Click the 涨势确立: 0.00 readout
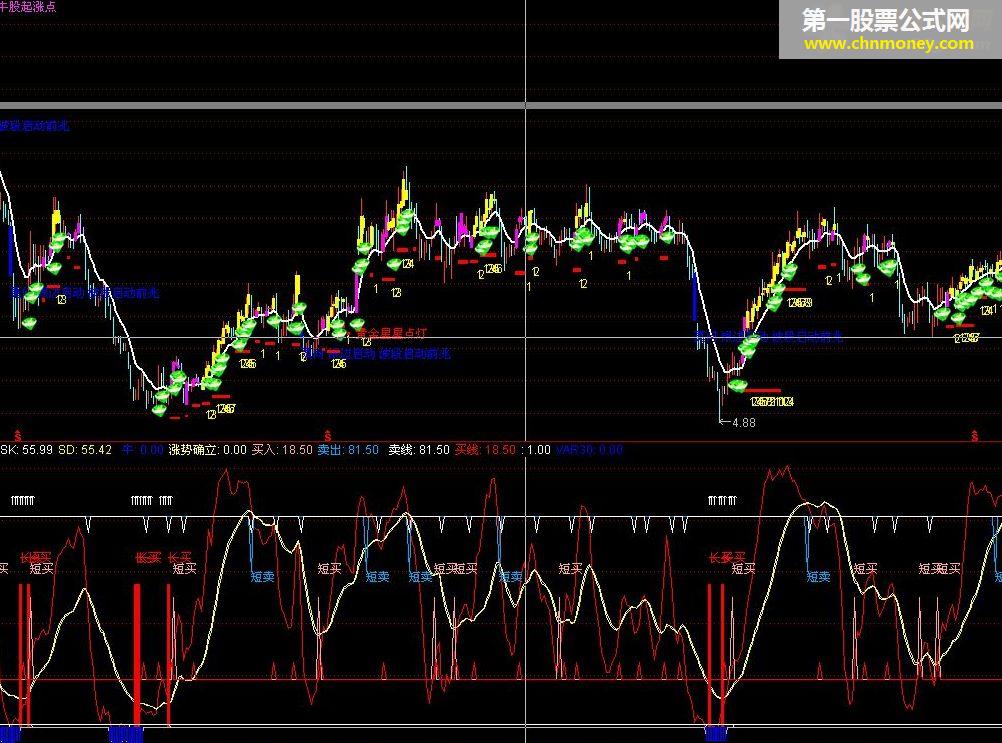 pos(208,450)
